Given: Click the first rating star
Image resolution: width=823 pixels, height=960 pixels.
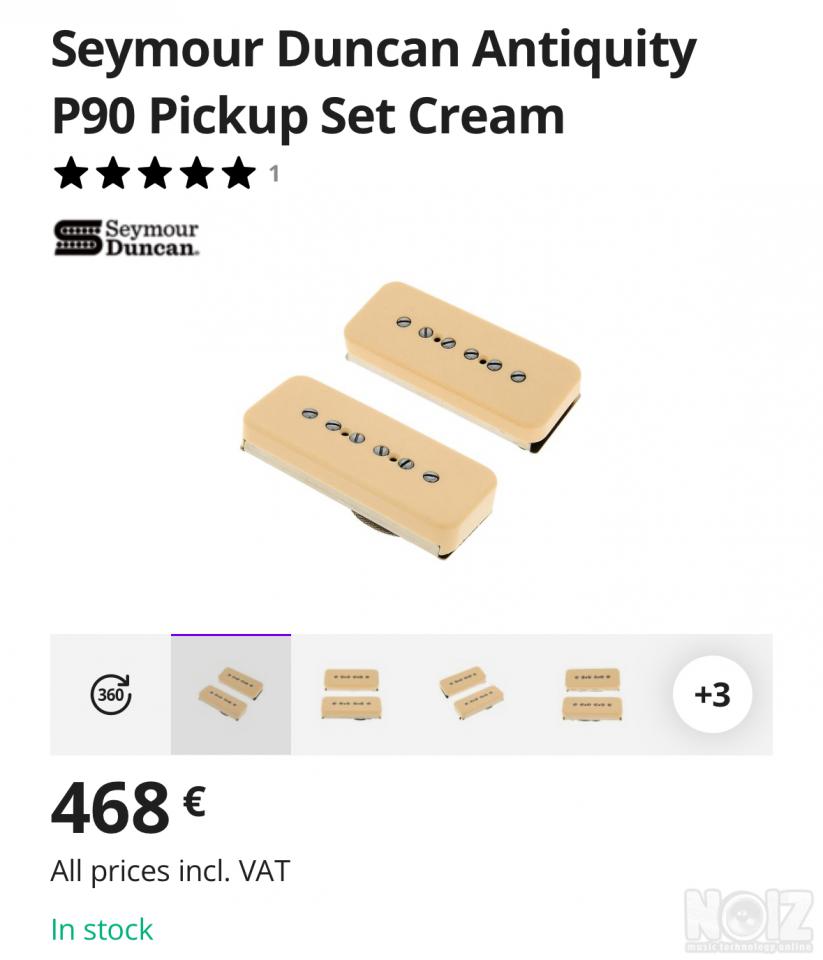Looking at the screenshot, I should (71, 173).
